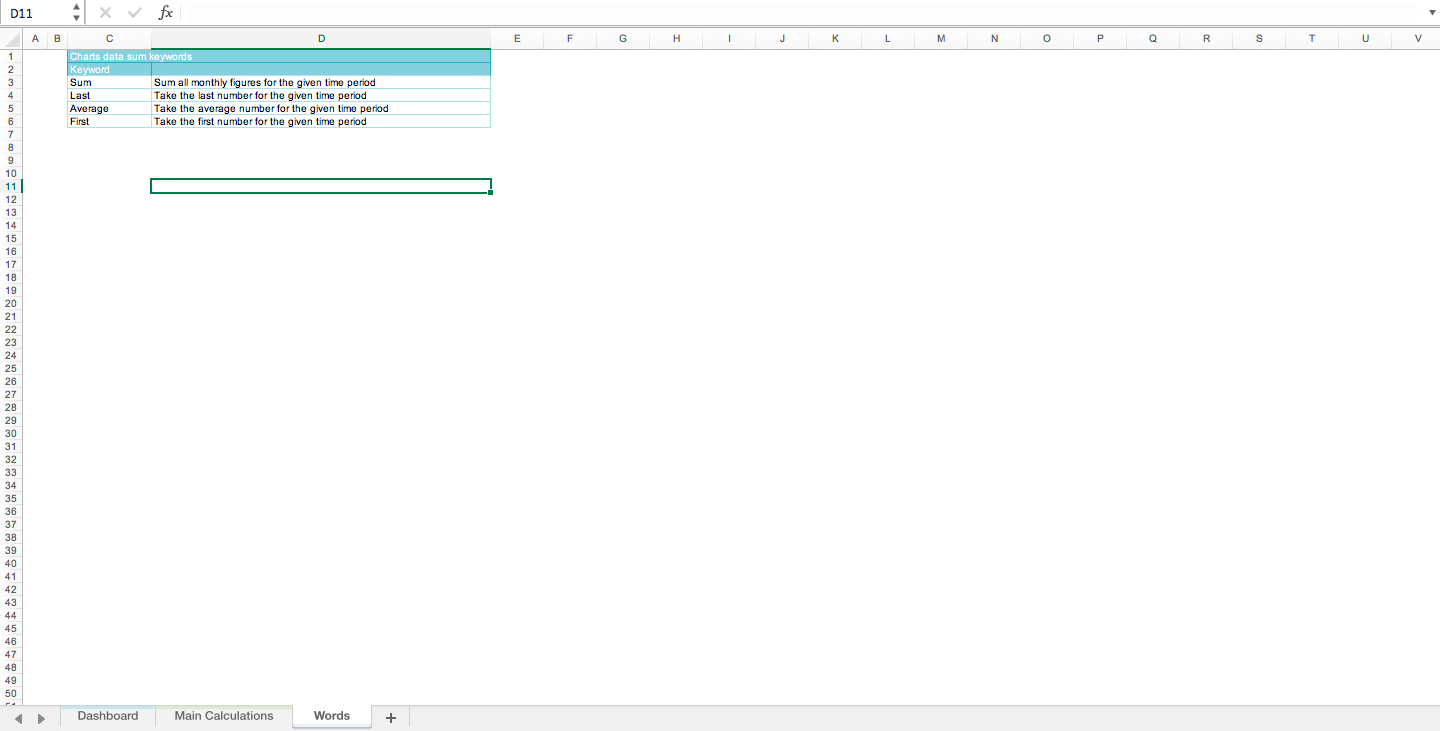The image size is (1440, 731).
Task: Click the 'First' keyword cell
Action: click(x=109, y=121)
